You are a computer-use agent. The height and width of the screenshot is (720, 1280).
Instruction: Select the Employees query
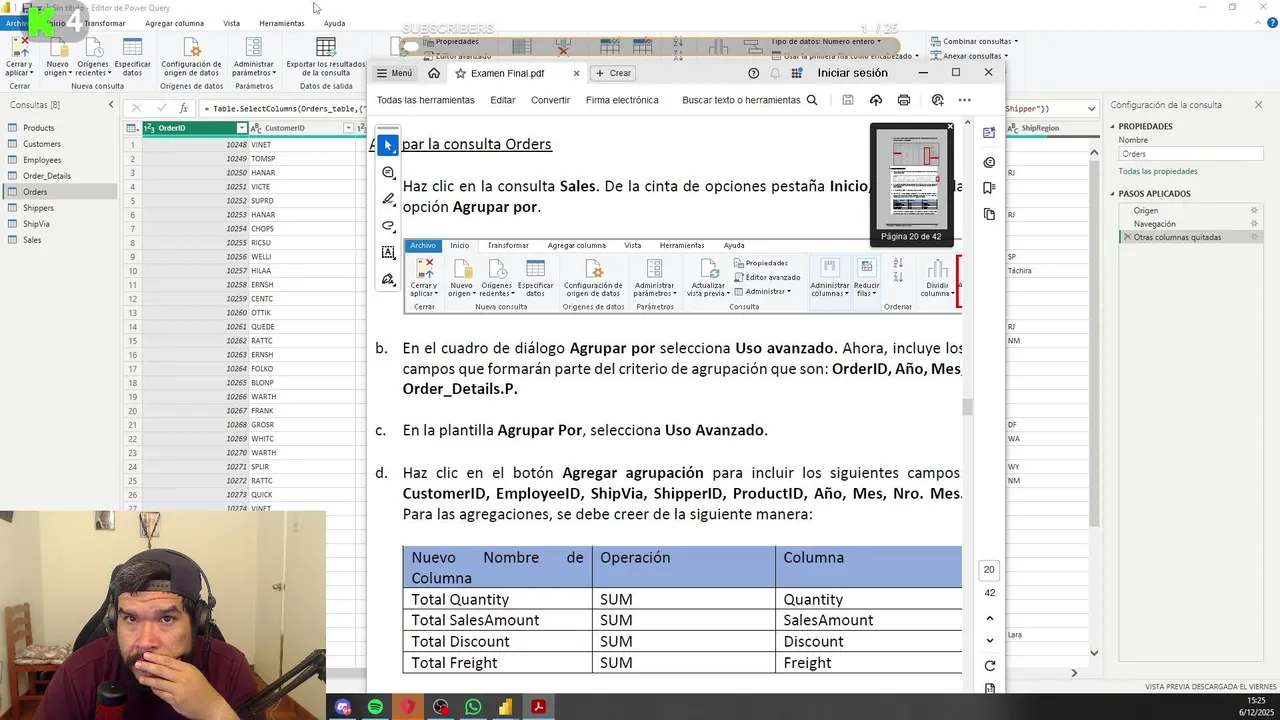point(42,160)
